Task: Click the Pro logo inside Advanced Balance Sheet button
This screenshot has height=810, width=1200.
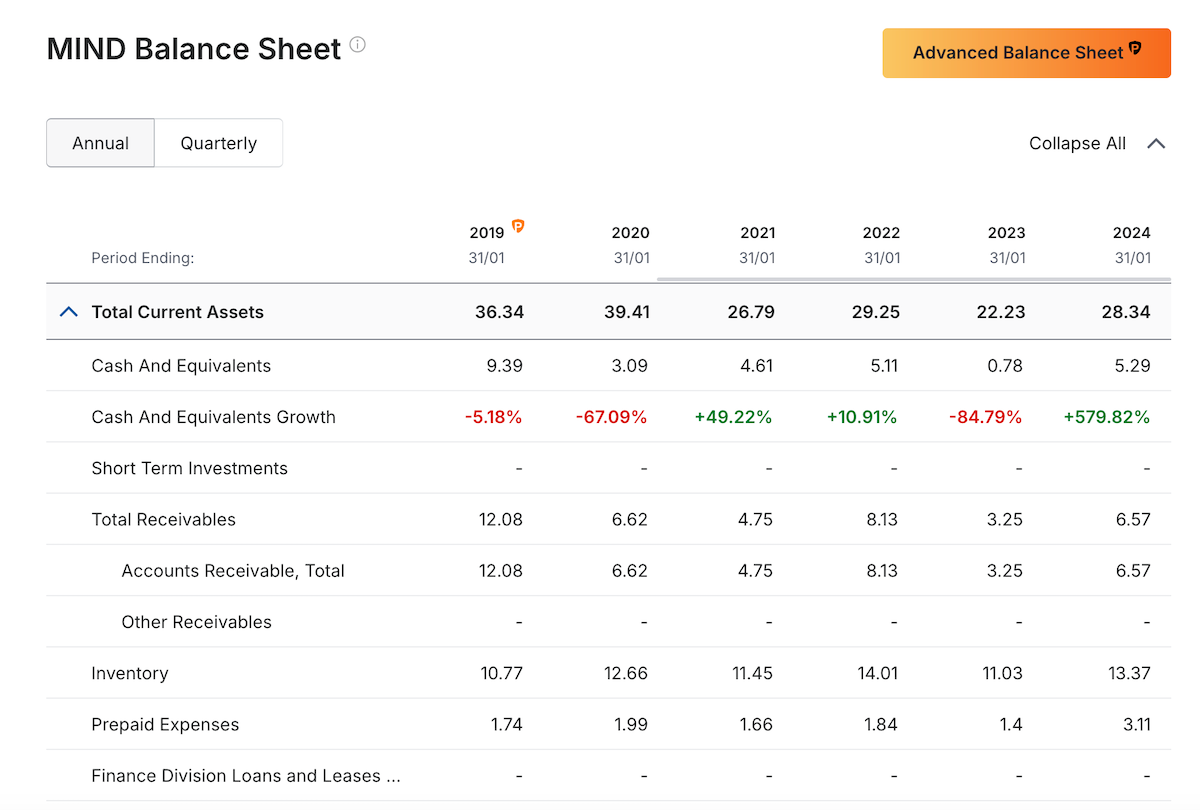Action: coord(1135,49)
